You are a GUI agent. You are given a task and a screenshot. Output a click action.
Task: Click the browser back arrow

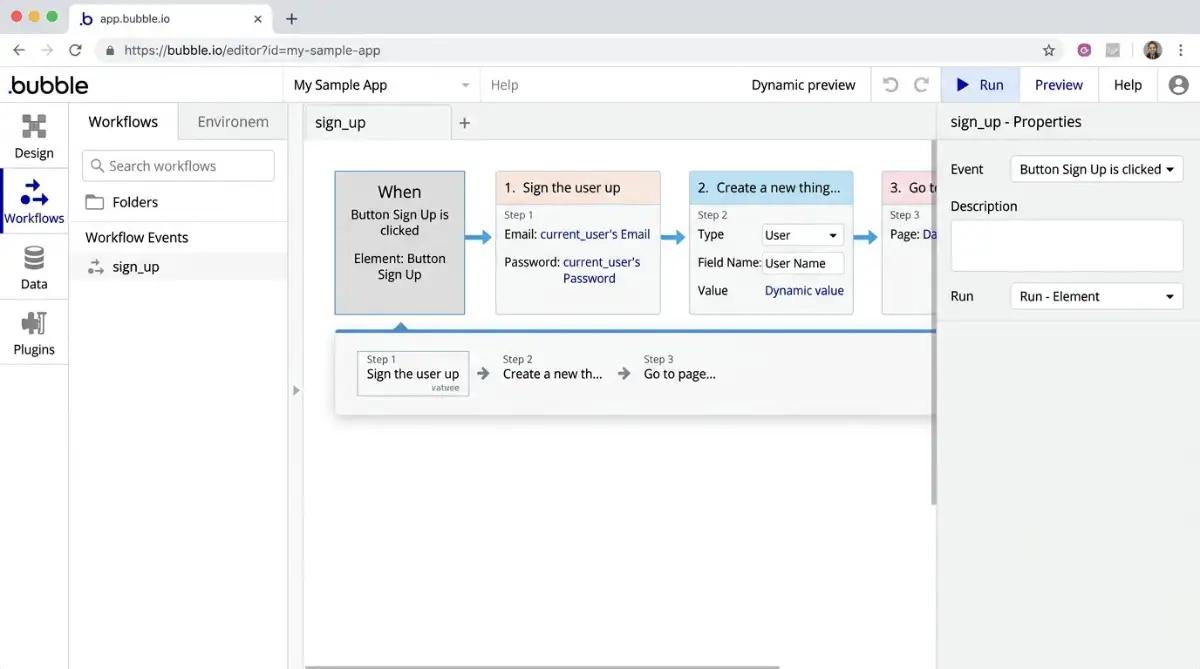click(x=19, y=50)
